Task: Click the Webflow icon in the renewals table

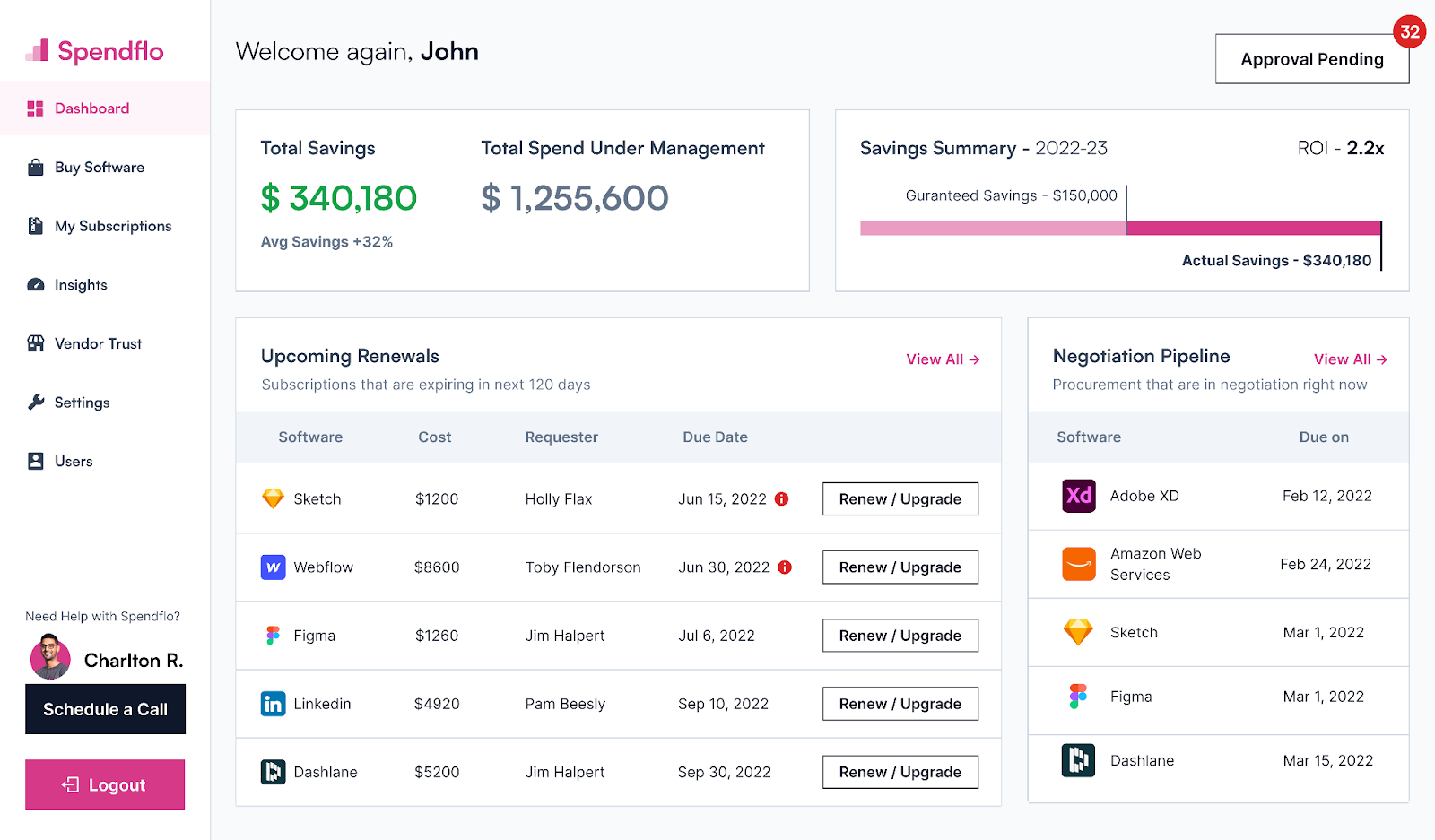Action: coord(273,567)
